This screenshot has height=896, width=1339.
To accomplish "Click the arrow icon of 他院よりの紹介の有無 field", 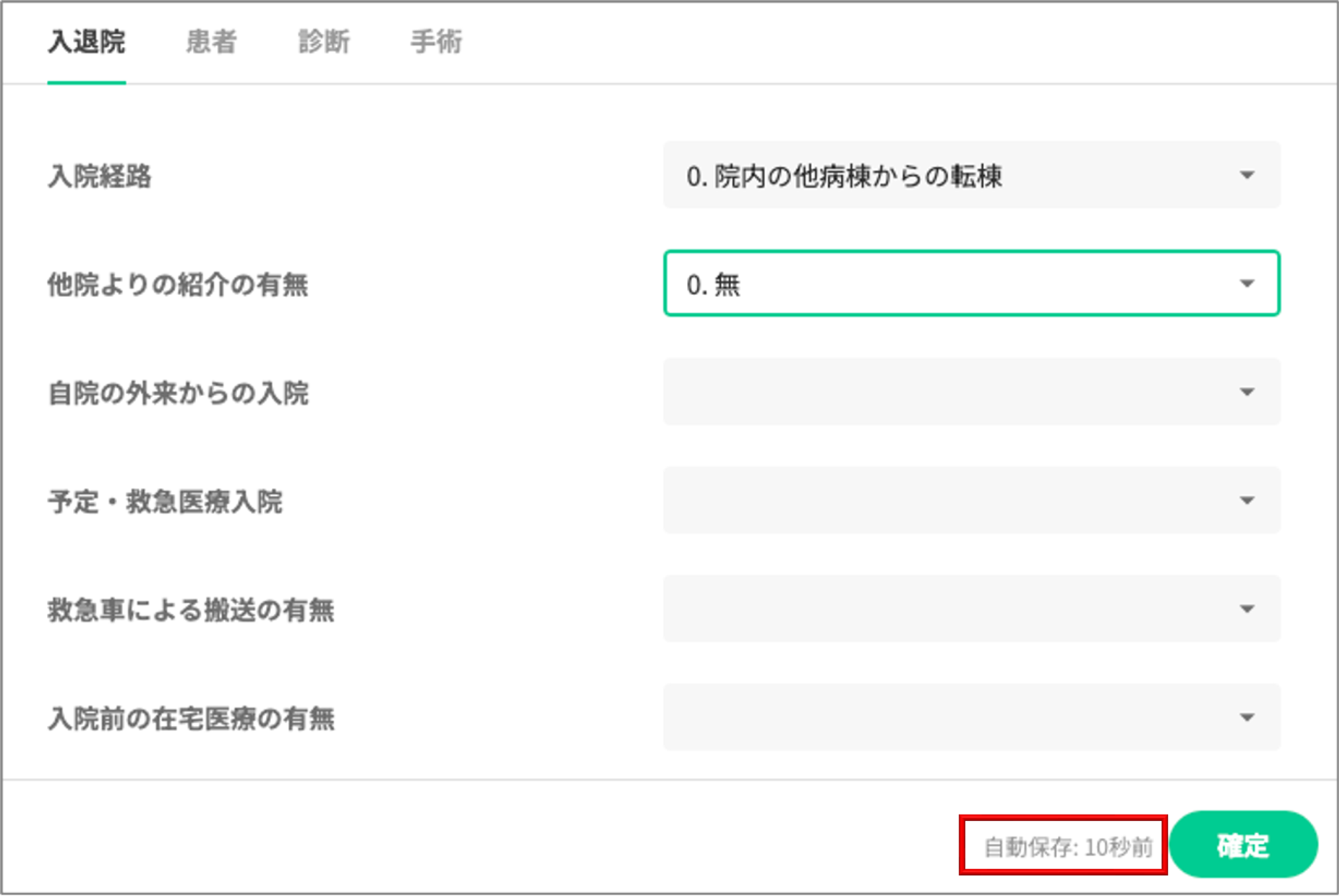I will pos(1247,284).
